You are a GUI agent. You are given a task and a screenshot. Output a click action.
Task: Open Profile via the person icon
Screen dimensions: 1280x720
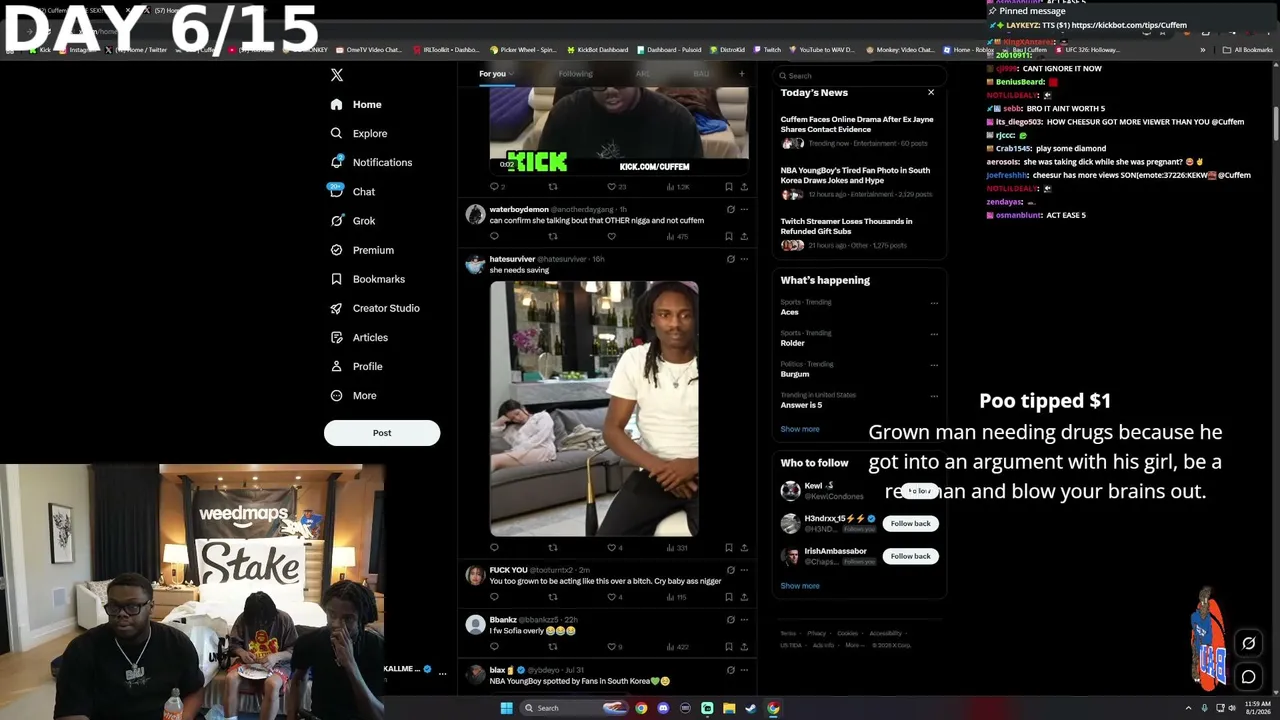pyautogui.click(x=337, y=366)
